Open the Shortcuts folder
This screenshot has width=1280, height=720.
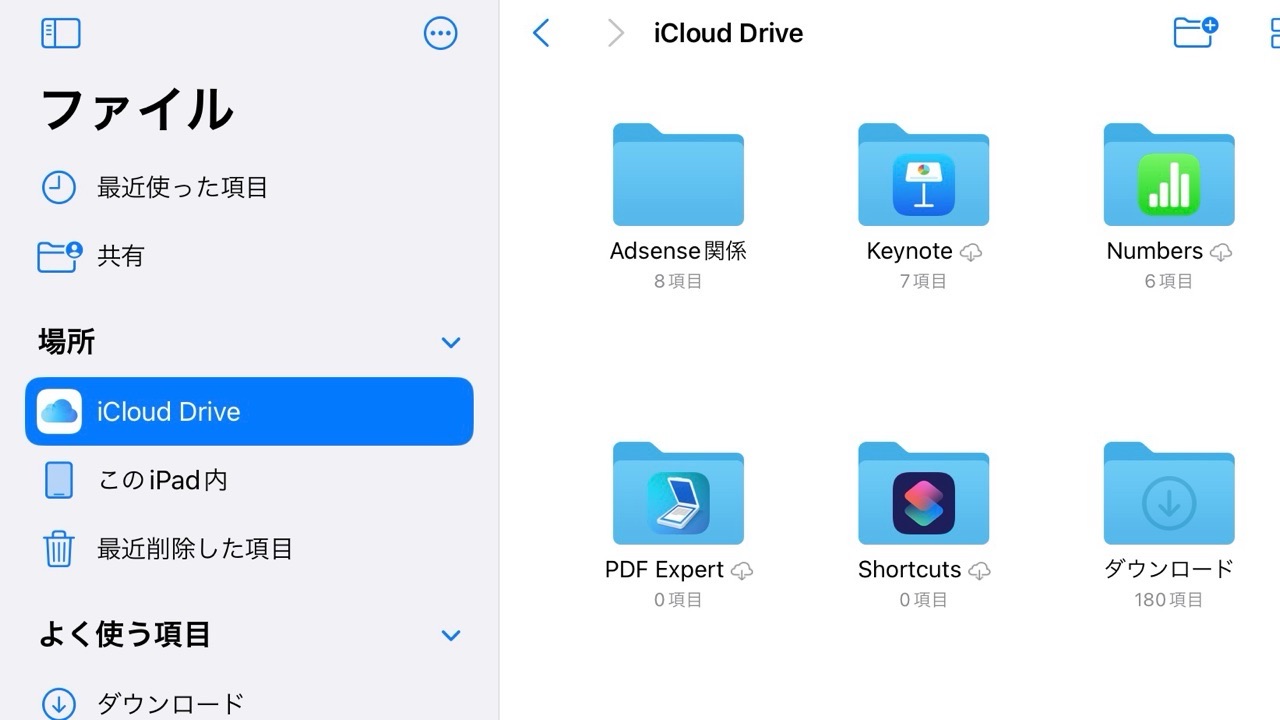pos(923,494)
